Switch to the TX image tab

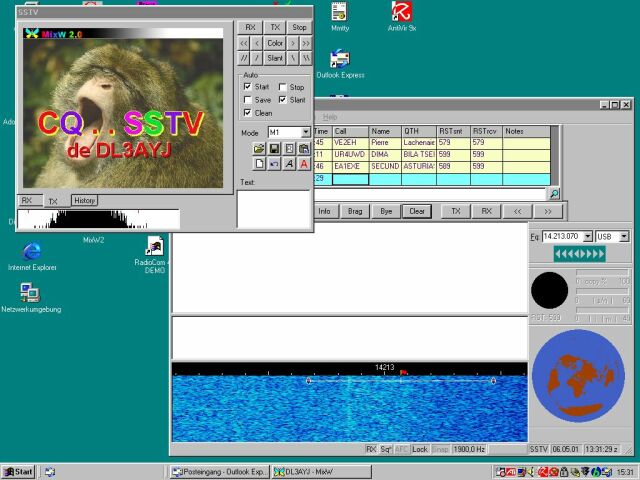click(56, 201)
